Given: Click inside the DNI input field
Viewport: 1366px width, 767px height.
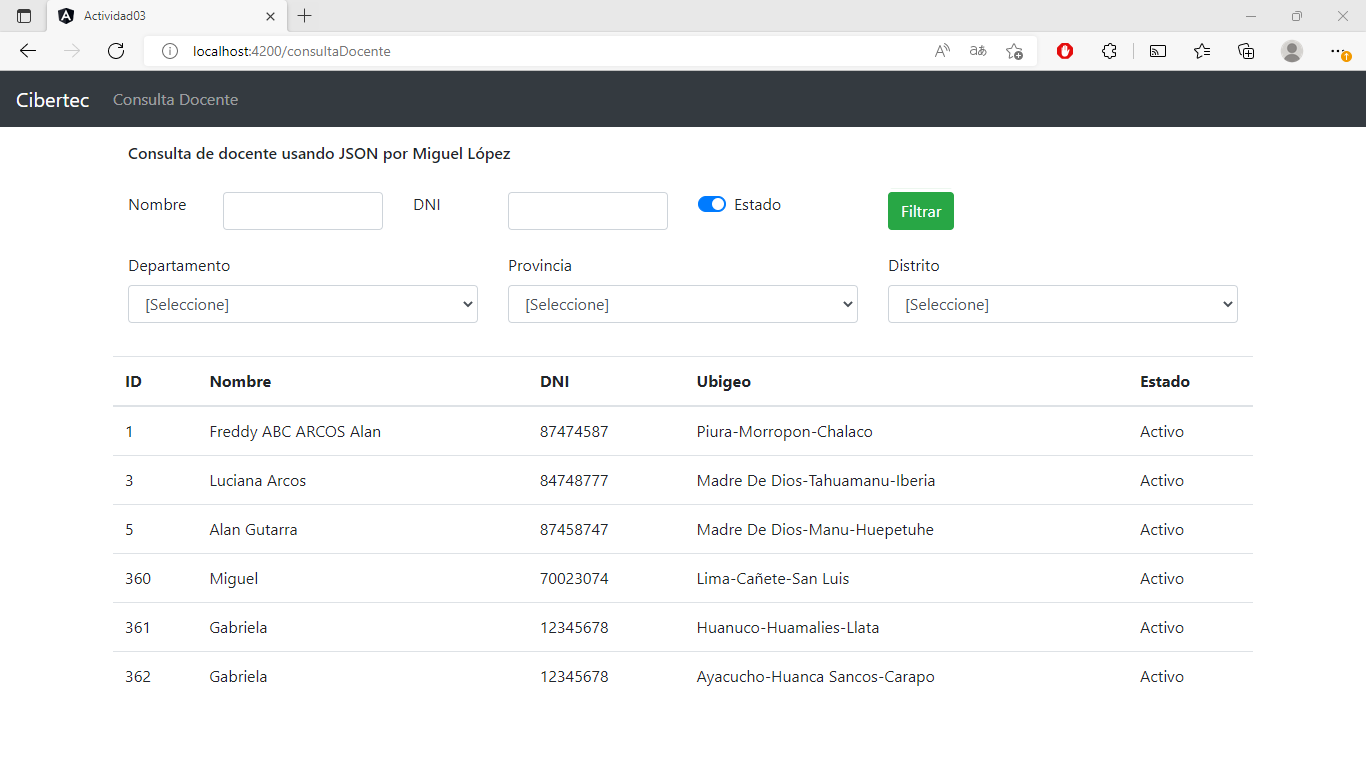Looking at the screenshot, I should click(x=587, y=210).
